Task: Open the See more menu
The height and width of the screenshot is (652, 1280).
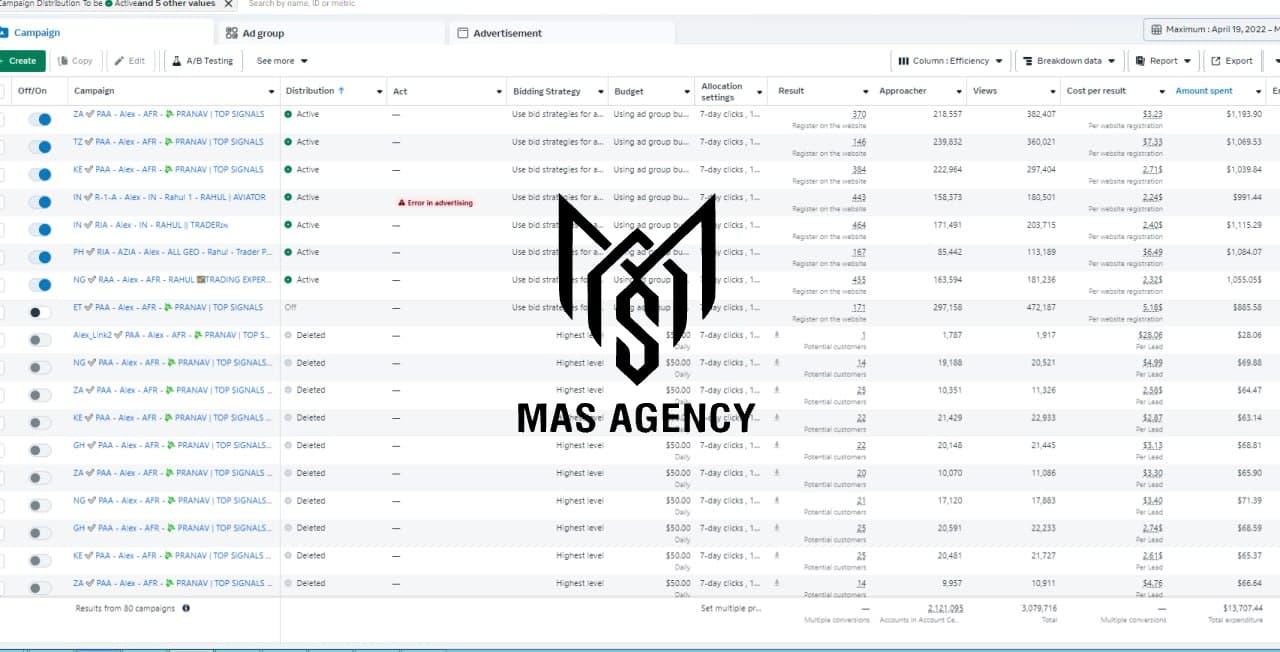Action: 282,61
